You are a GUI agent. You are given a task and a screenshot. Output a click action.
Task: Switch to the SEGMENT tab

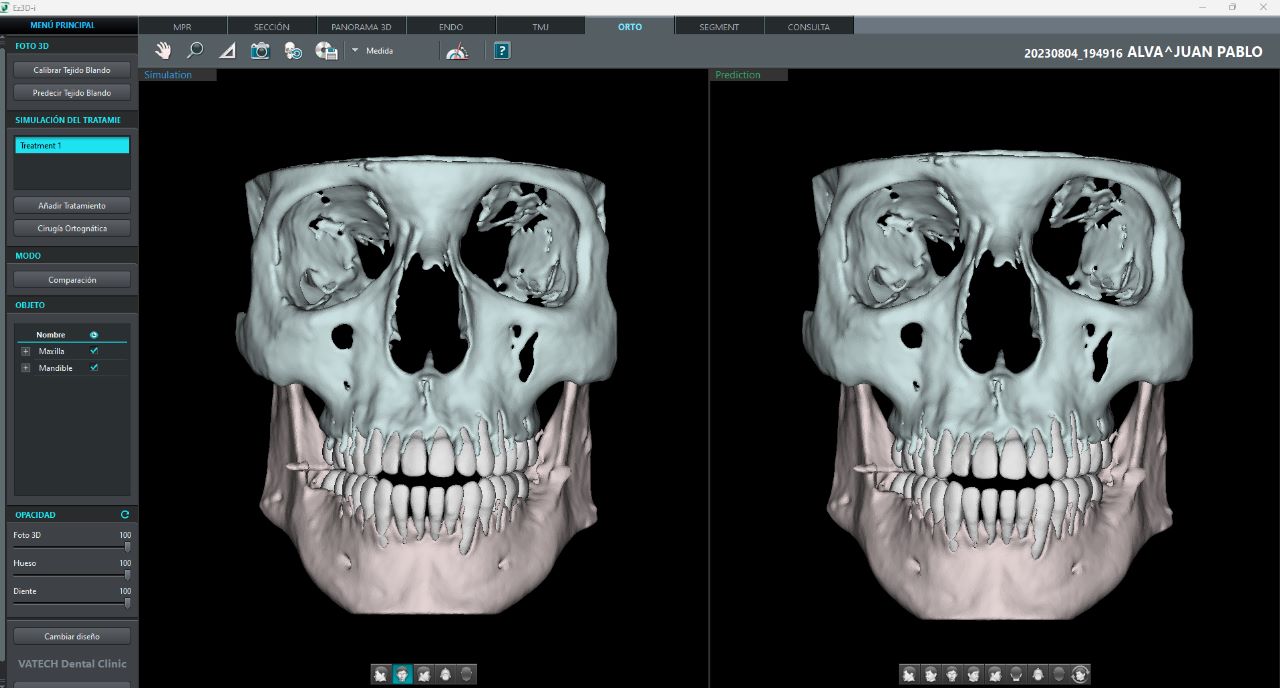(719, 27)
